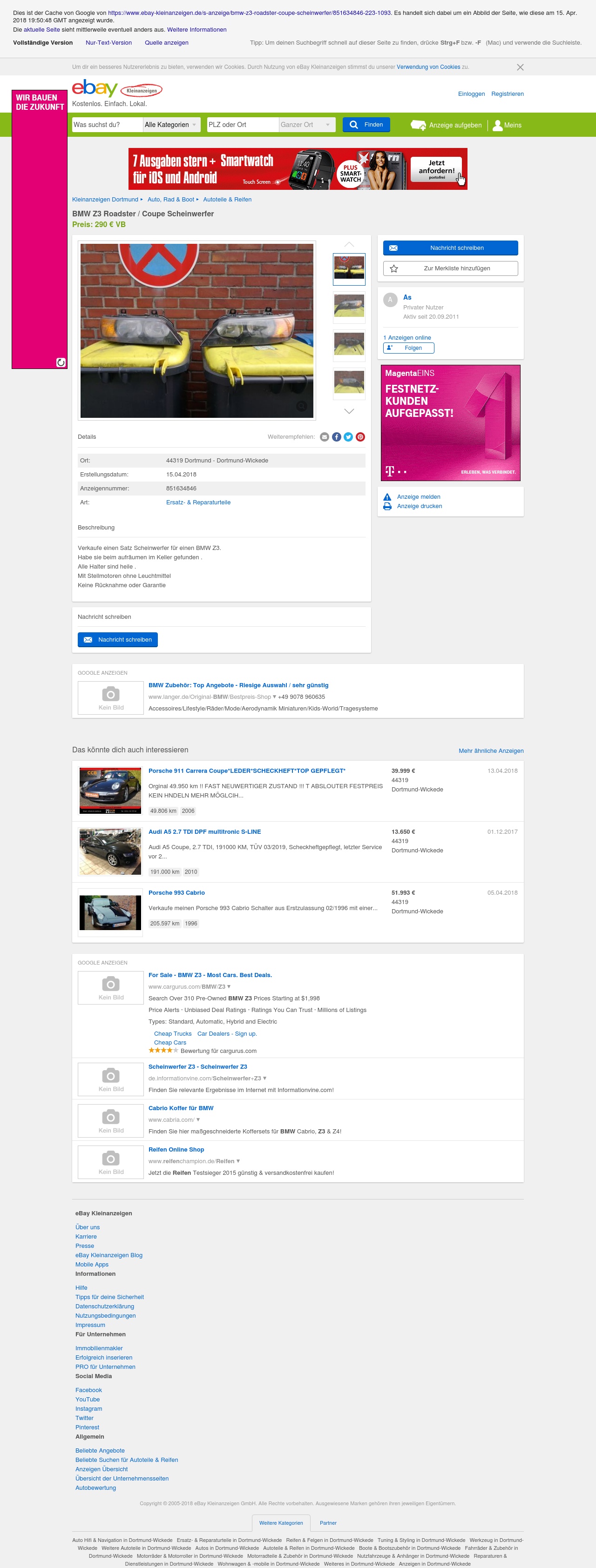Switch to the Weitere Kategorien tab
Viewport: 596px width, 1568px height.
(x=281, y=1523)
